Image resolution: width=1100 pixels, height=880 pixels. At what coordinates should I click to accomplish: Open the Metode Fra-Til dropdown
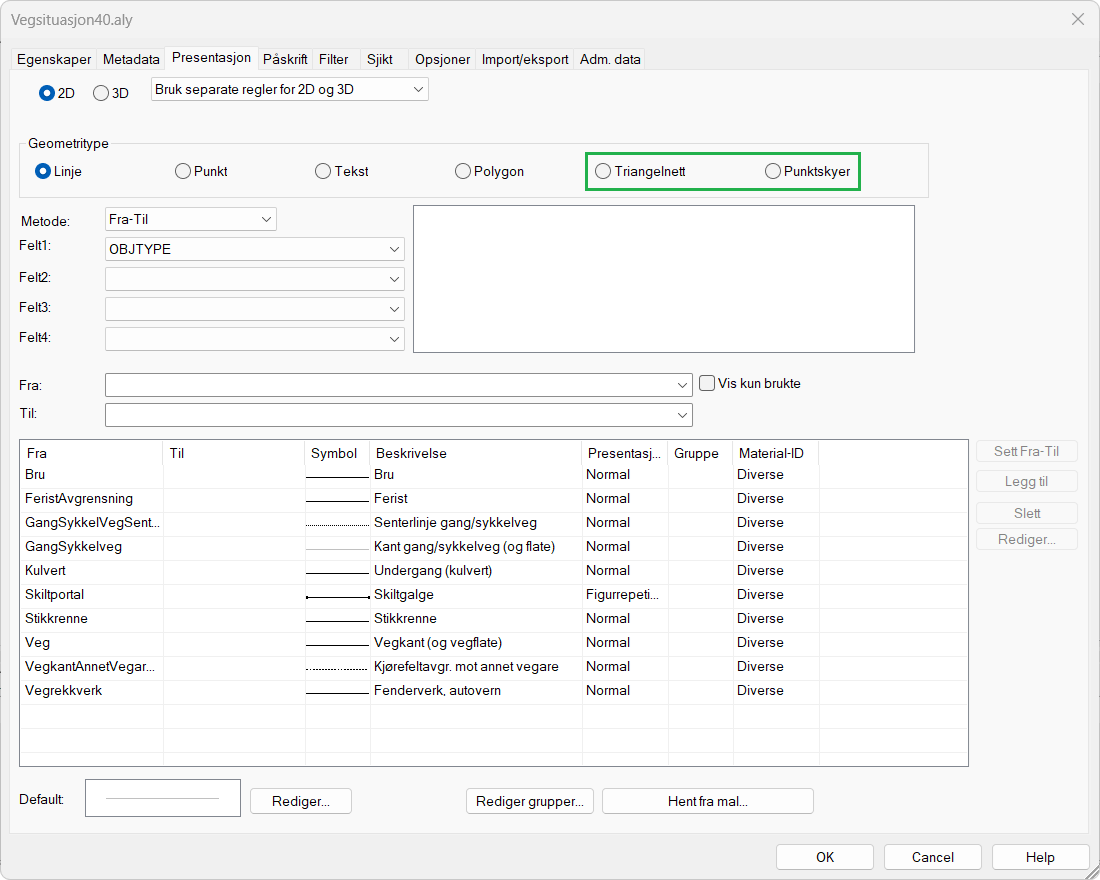(x=190, y=219)
